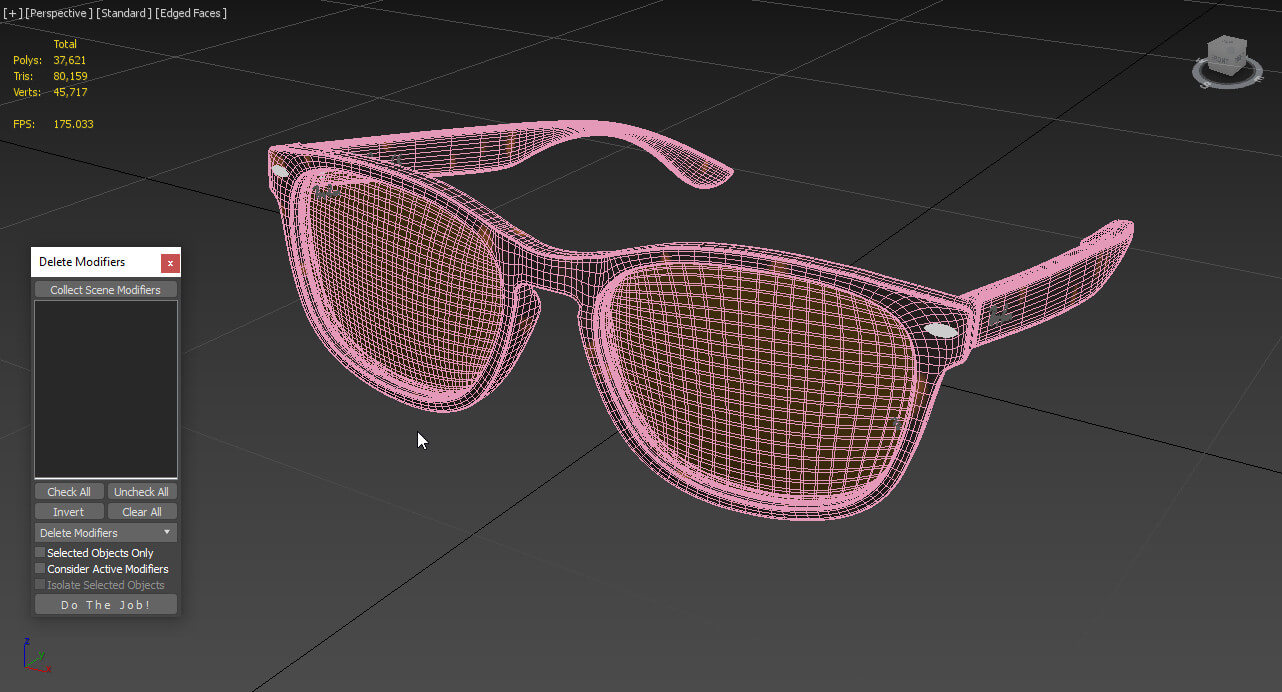Screen dimensions: 1282x692
Task: Click the Uncheck All button
Action: point(142,491)
